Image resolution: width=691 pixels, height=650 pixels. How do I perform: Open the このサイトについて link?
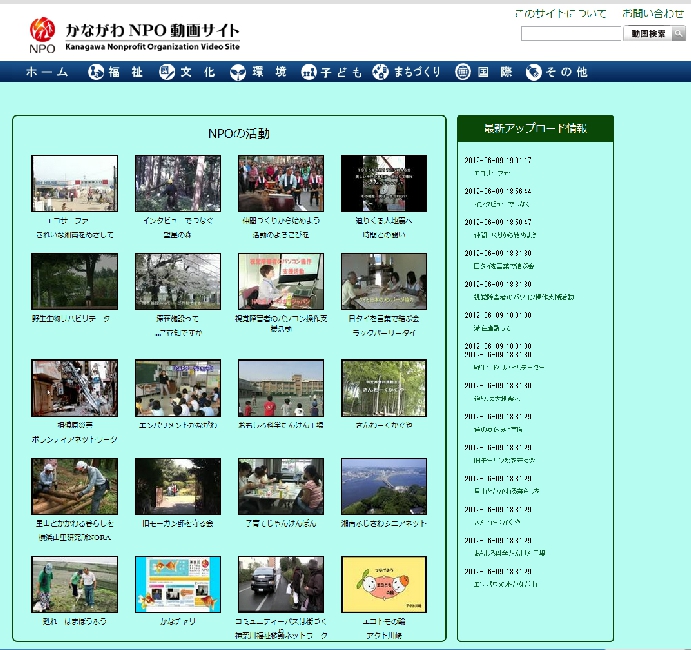561,14
